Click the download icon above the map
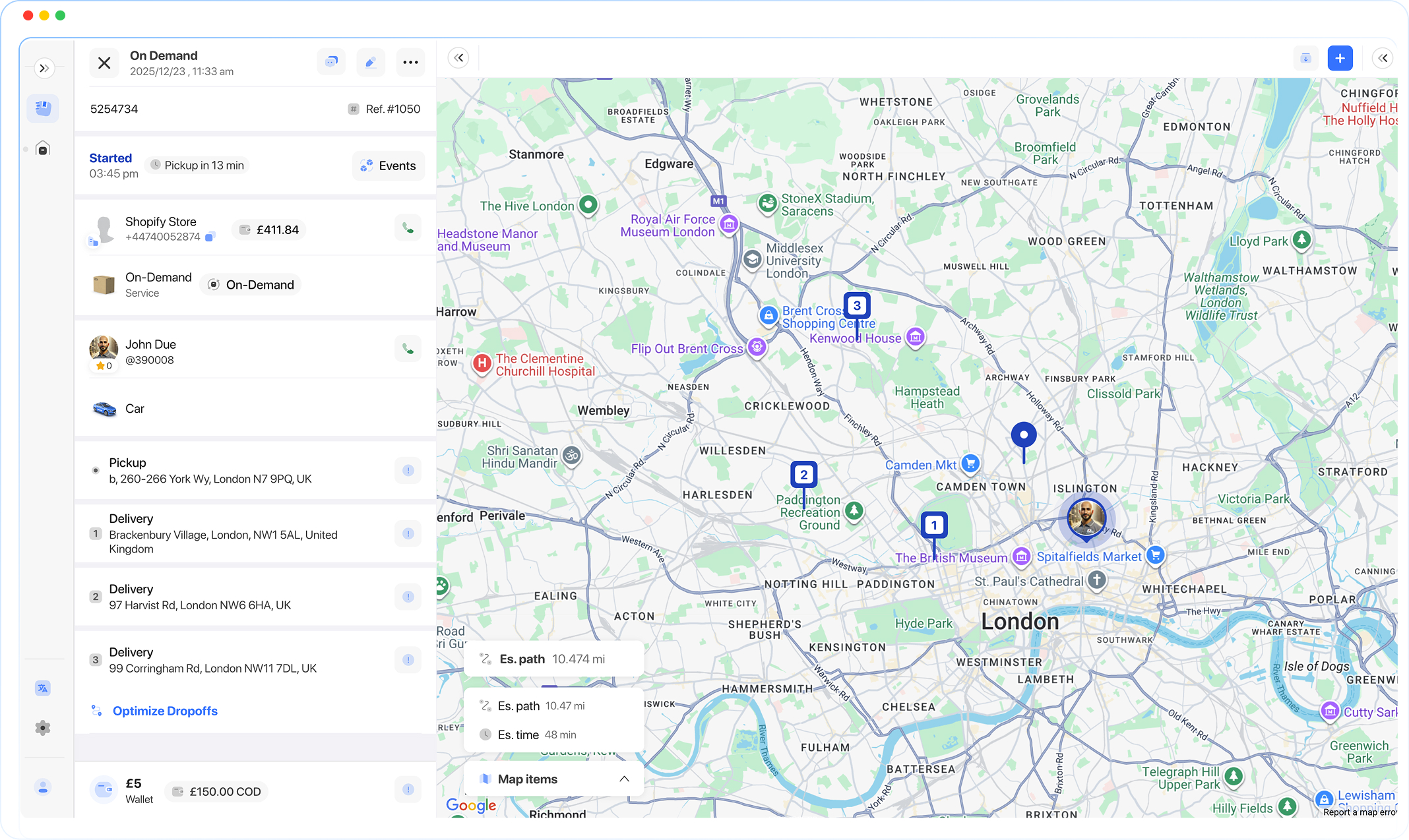 pyautogui.click(x=1305, y=58)
